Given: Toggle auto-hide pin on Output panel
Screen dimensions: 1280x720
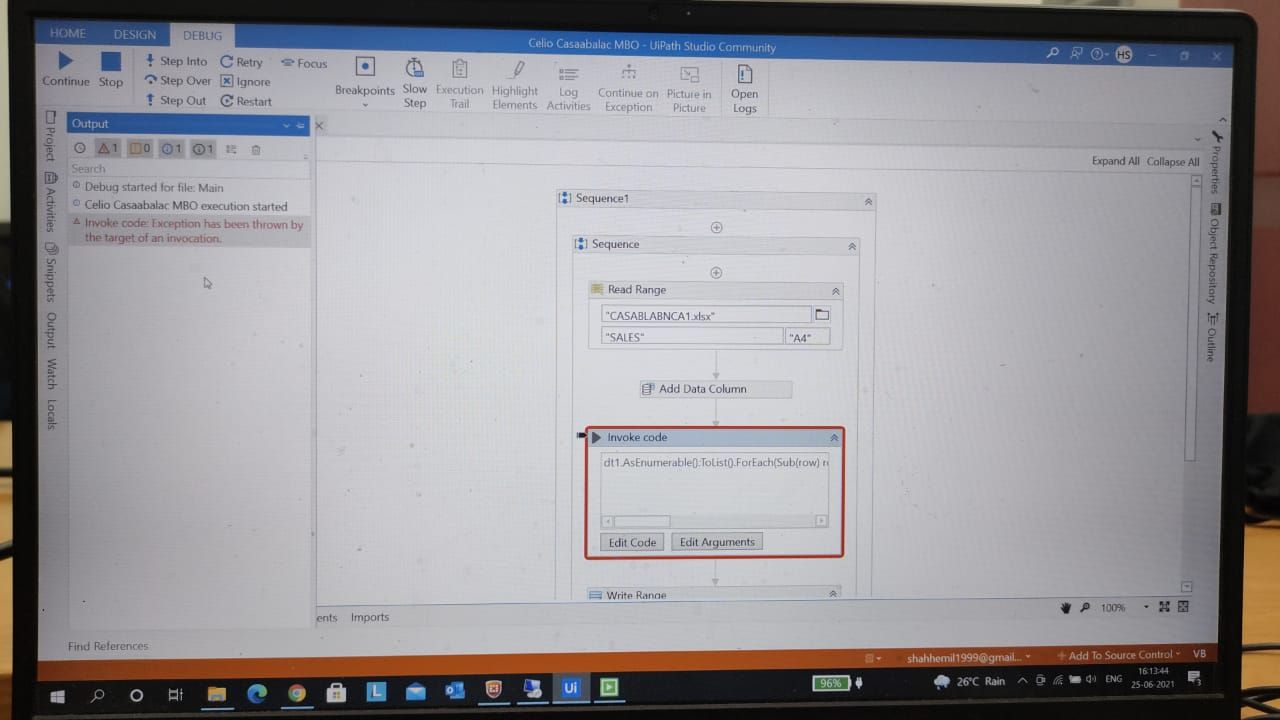Looking at the screenshot, I should click(301, 125).
